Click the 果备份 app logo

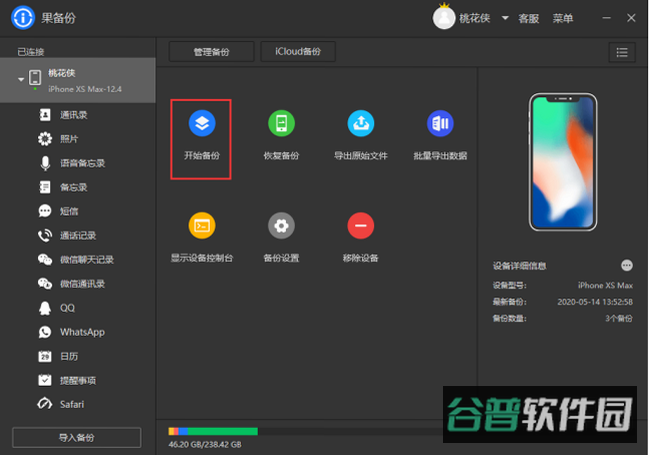pos(23,18)
